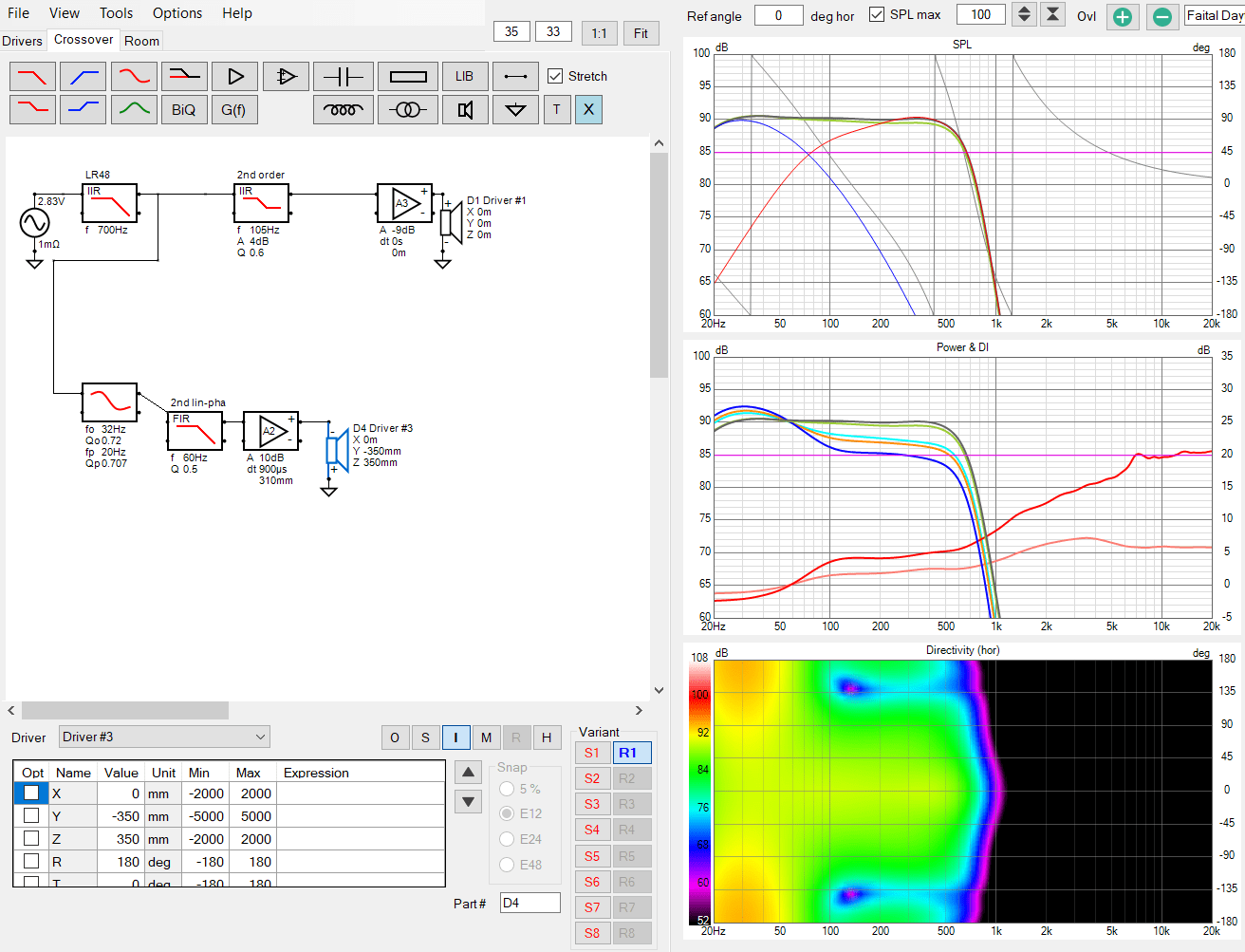This screenshot has height=952, width=1245.
Task: Open the Options menu
Action: pyautogui.click(x=177, y=13)
